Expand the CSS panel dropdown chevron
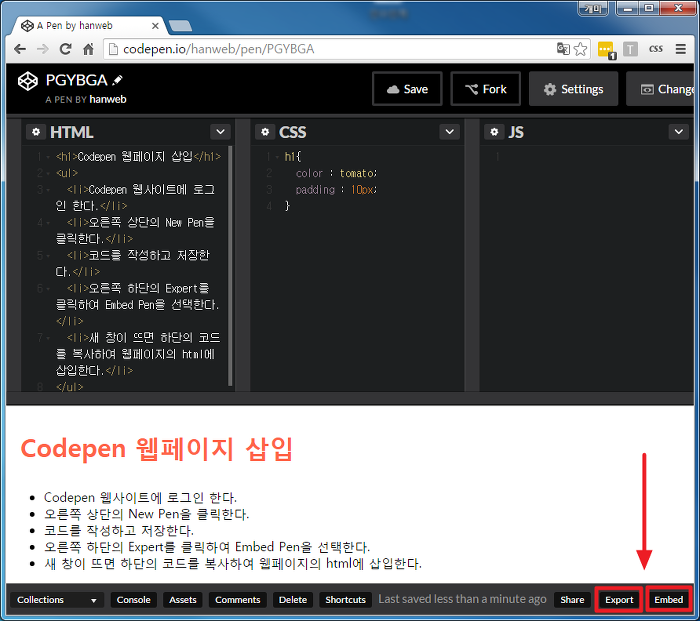This screenshot has width=700, height=621. [x=450, y=132]
